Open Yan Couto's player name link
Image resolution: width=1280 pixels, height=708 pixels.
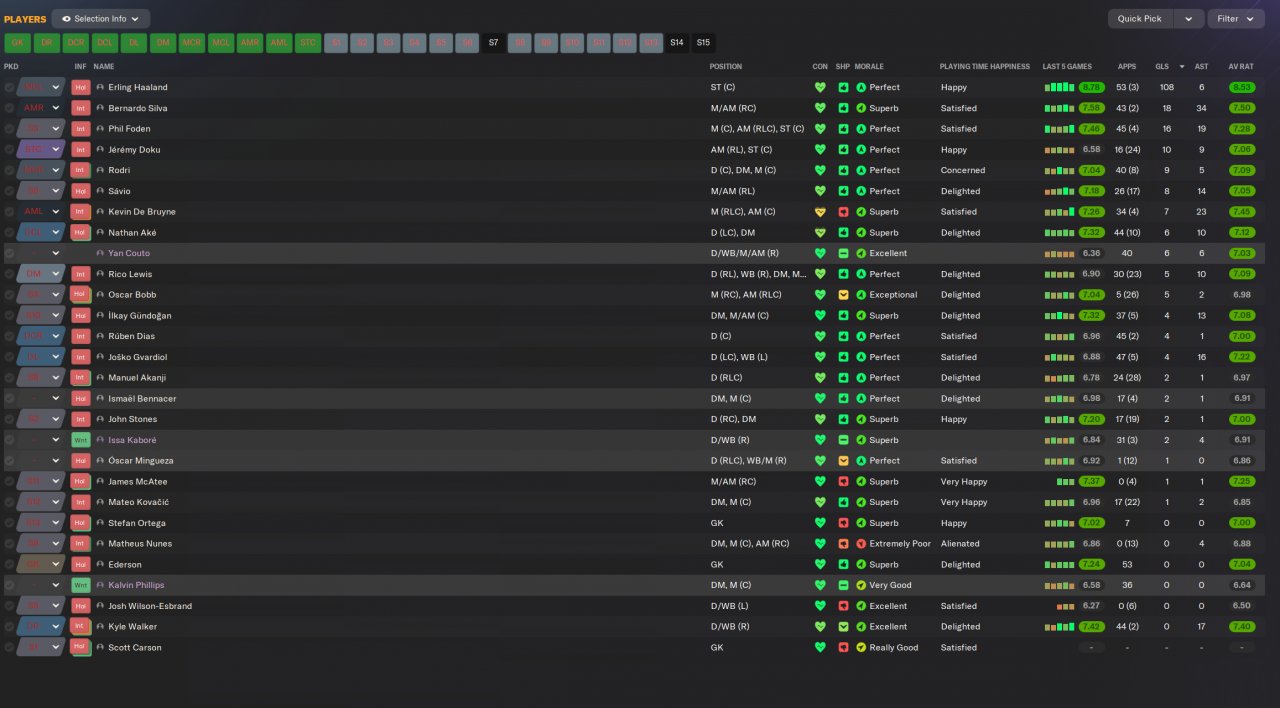(x=129, y=253)
